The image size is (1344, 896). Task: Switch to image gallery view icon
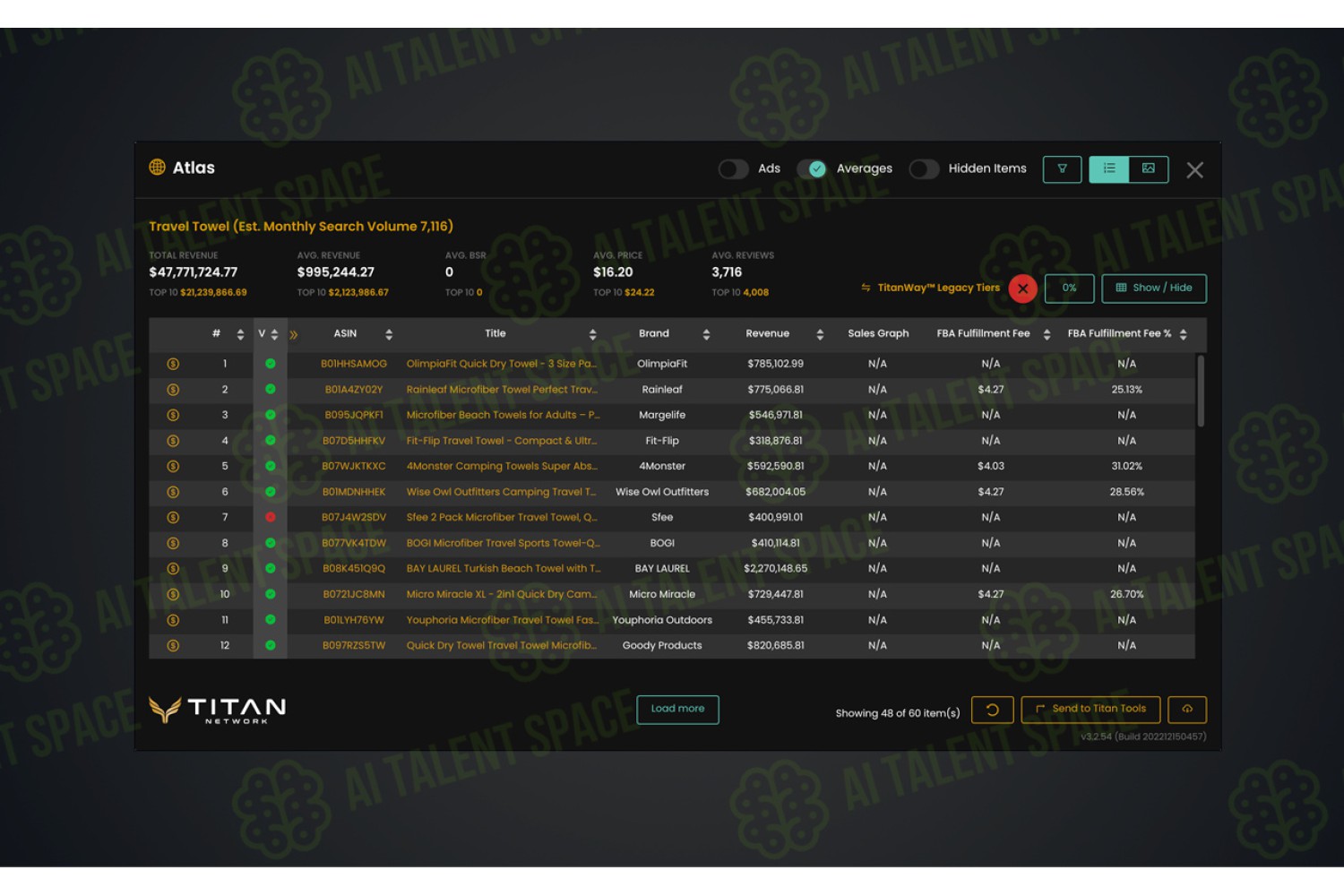tap(1149, 168)
